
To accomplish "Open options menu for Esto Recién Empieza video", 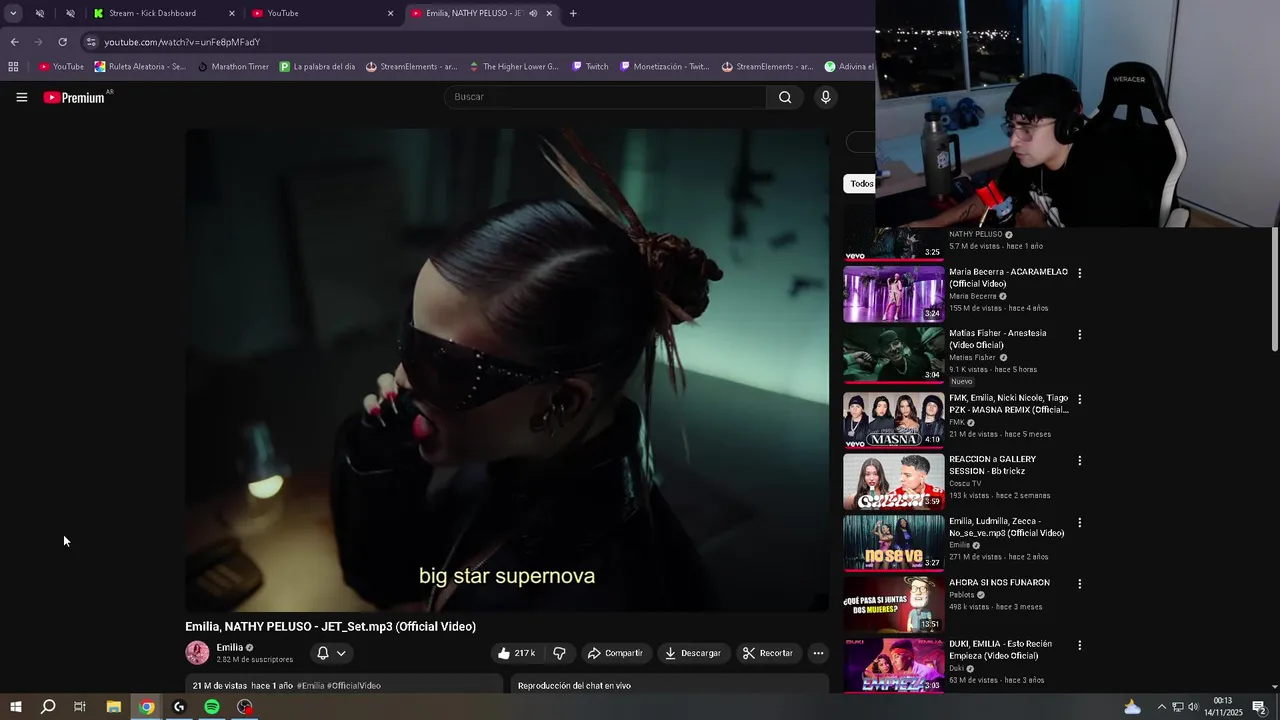I will 1079,646.
